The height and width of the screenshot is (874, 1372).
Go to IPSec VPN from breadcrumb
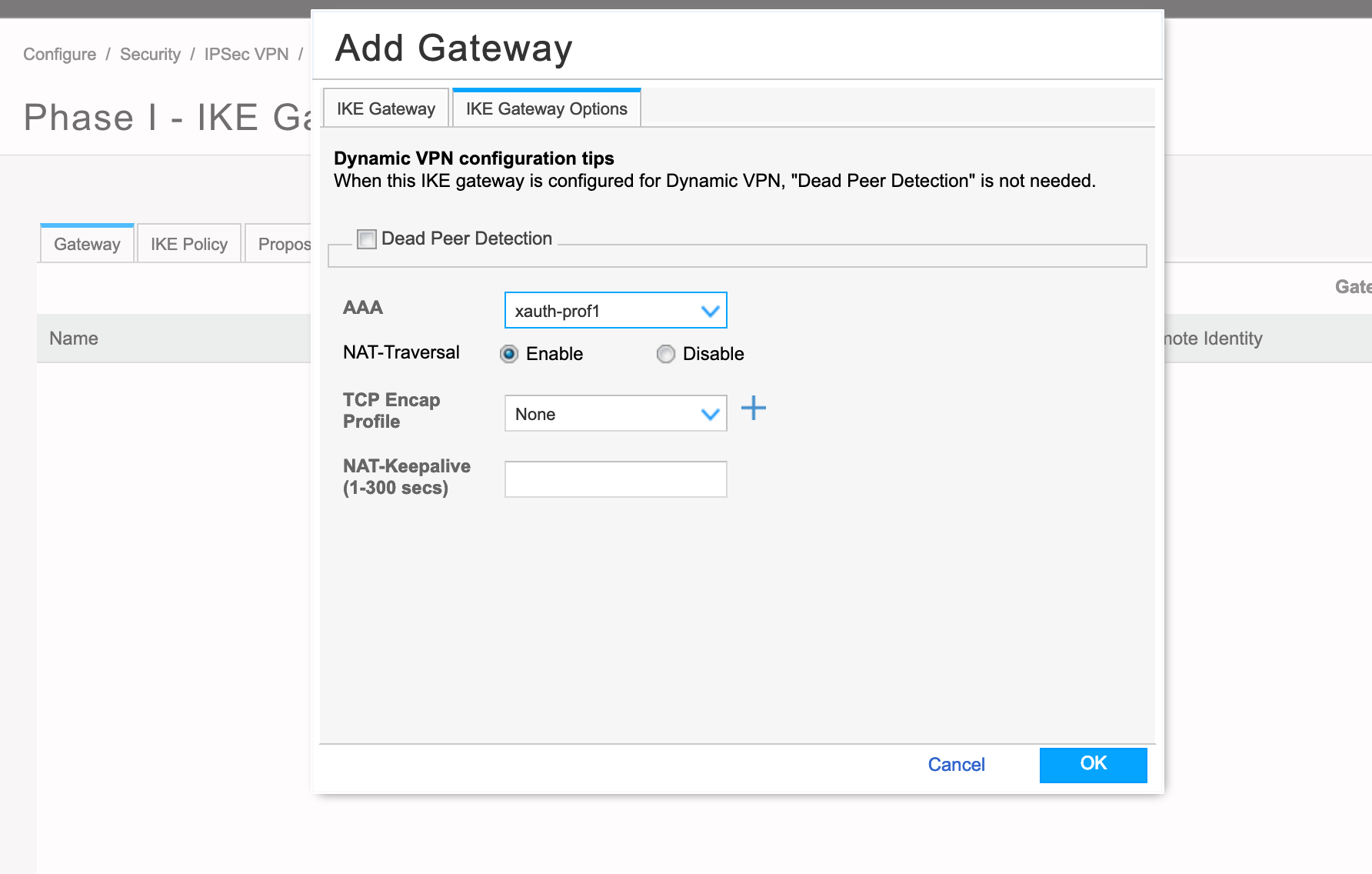tap(245, 54)
